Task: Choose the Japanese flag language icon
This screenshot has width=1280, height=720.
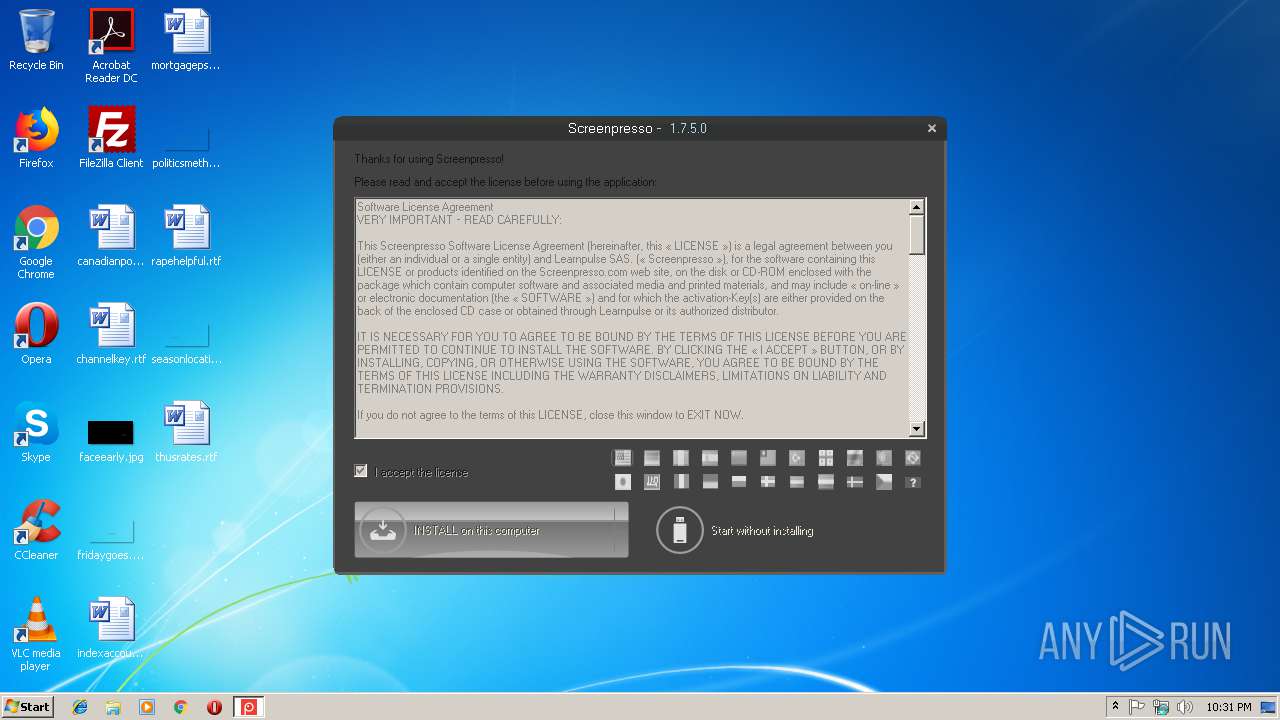Action: [623, 482]
